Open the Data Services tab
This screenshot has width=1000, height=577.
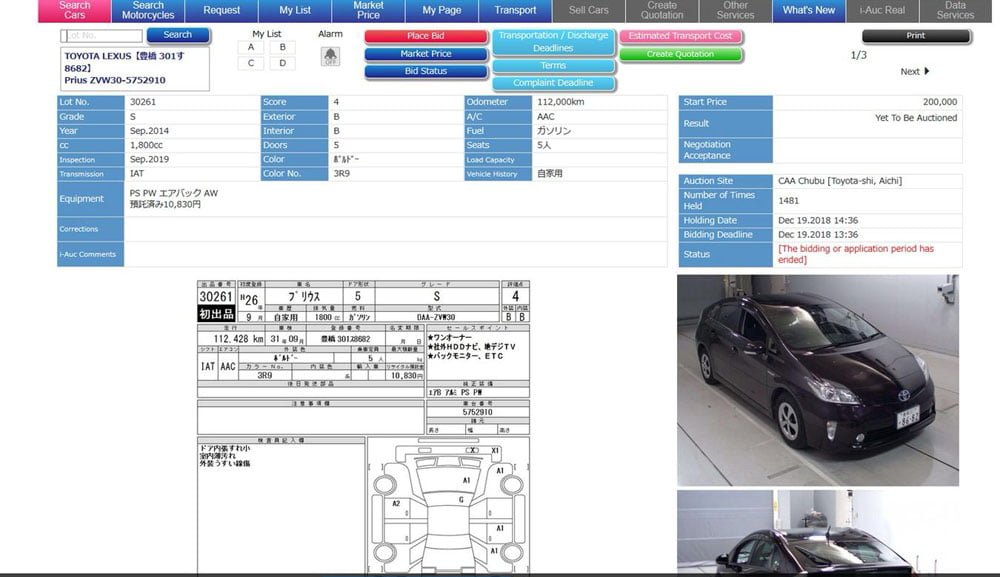pos(955,10)
